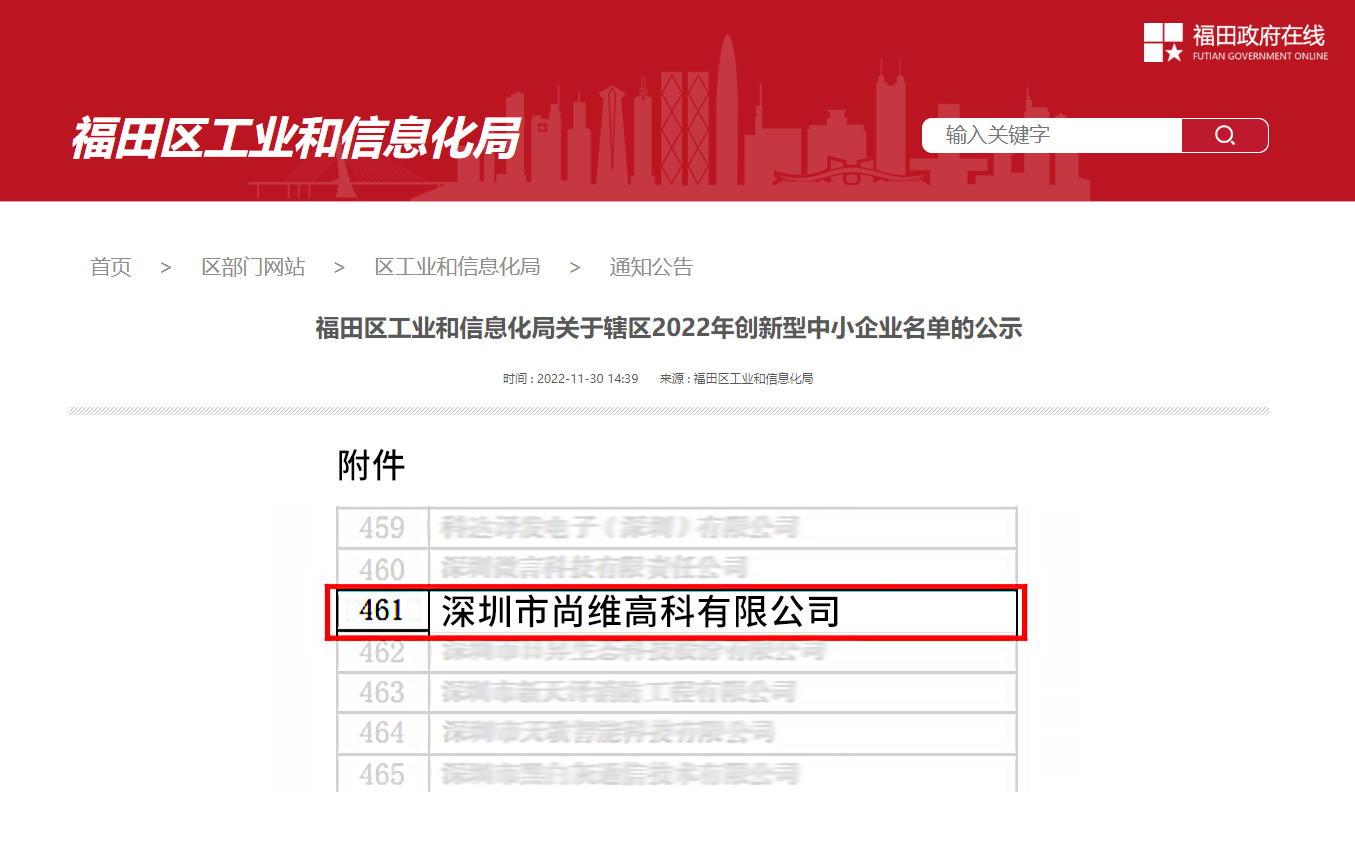Select the article headline about 2022年创新型中小企业名单
This screenshot has width=1355, height=866.
point(669,328)
